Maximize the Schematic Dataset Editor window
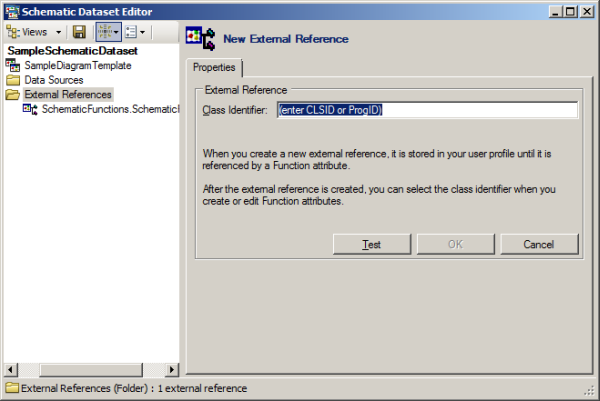Viewport: 600px width, 401px height. (x=571, y=11)
